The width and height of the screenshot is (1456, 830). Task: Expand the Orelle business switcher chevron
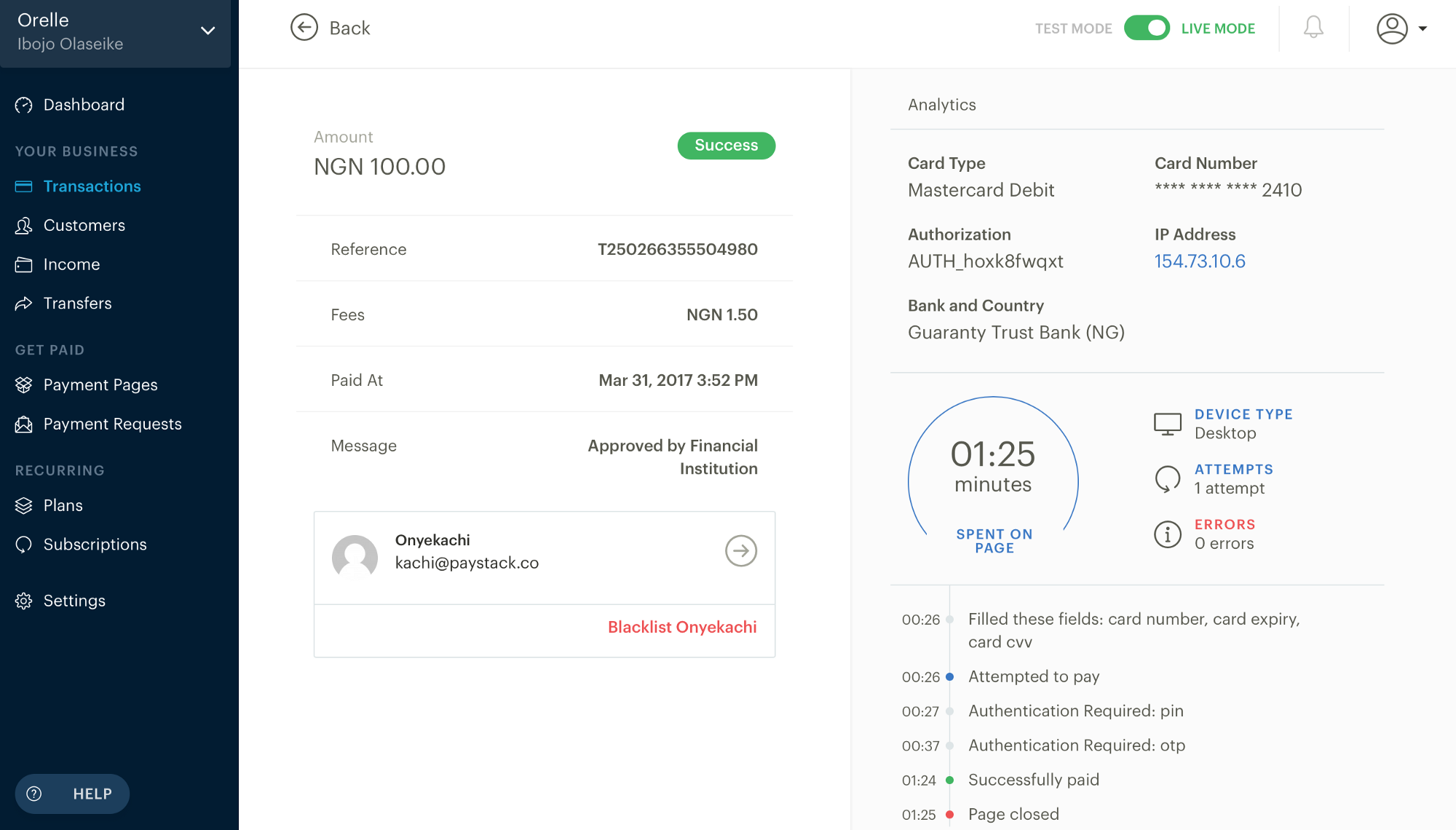tap(208, 31)
